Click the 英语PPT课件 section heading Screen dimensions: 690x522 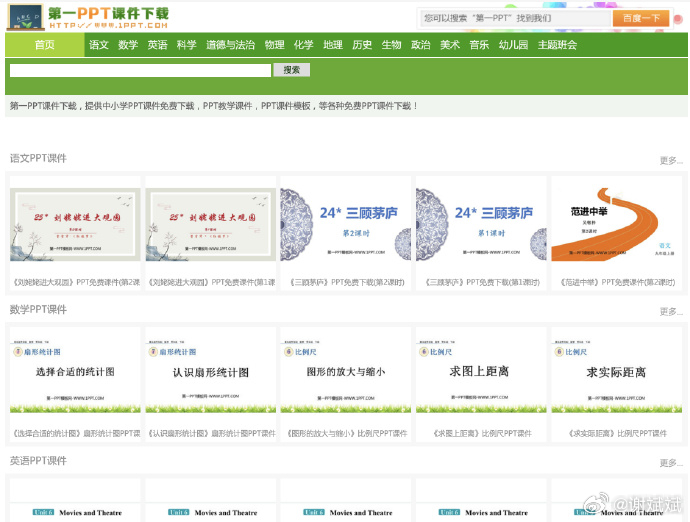click(x=38, y=461)
